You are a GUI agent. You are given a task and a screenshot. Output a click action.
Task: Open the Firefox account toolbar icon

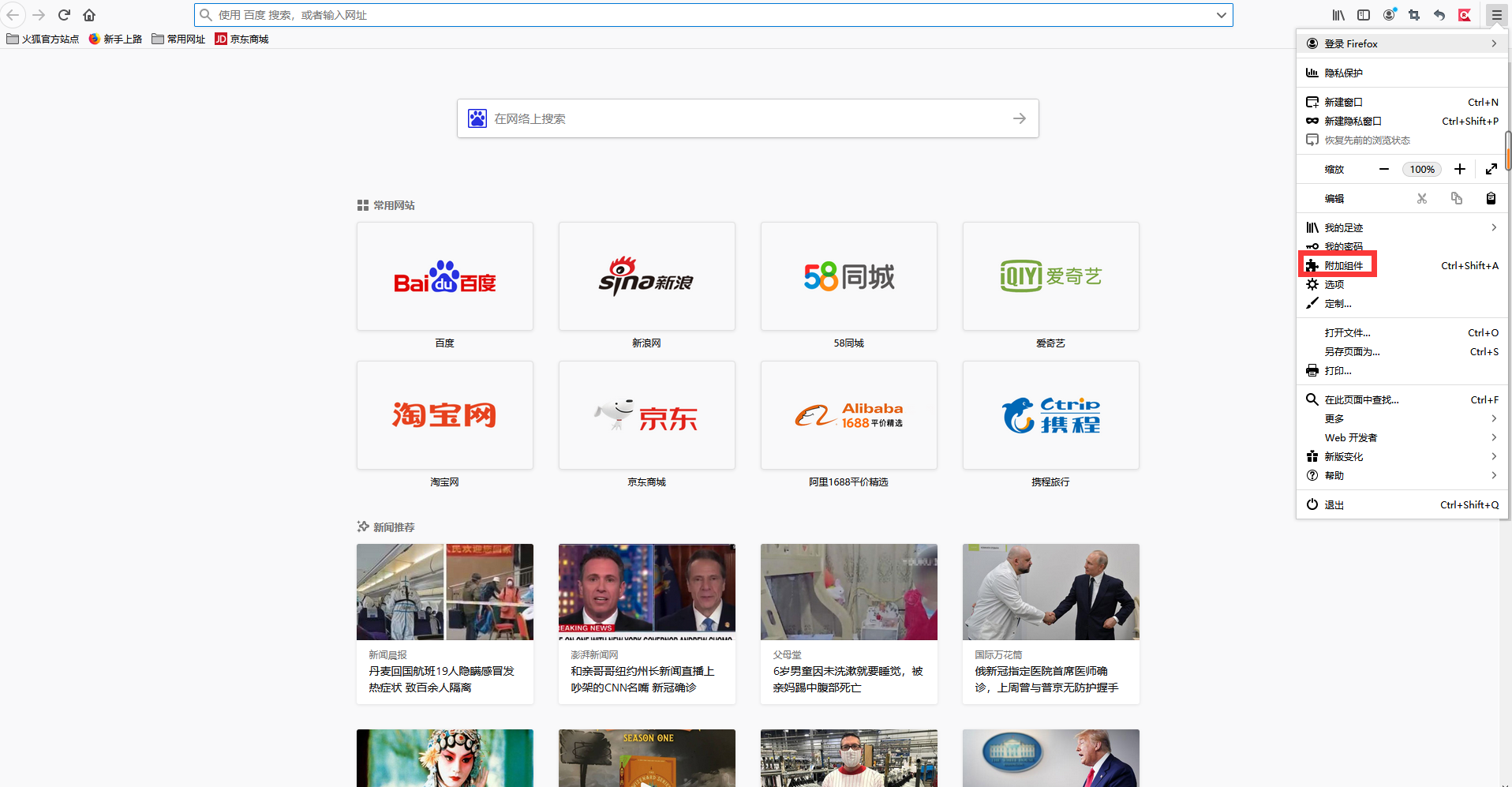click(1389, 15)
